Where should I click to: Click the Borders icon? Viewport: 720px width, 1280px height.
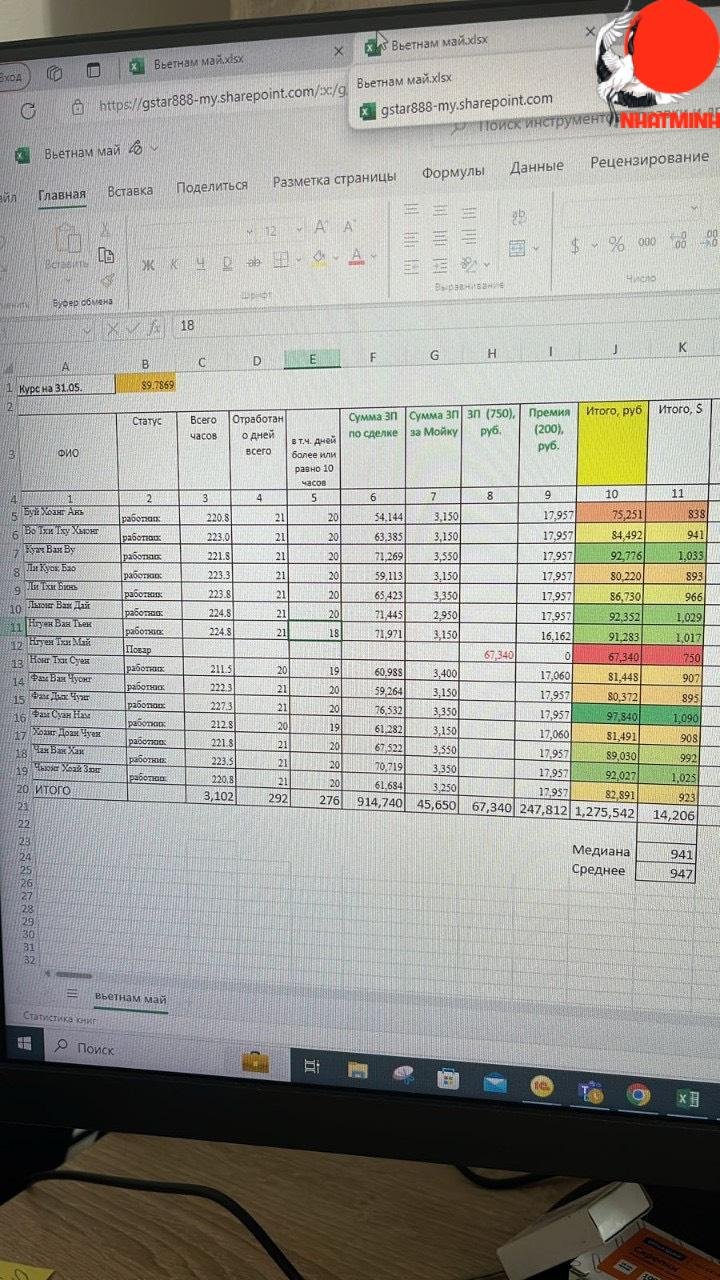coord(281,260)
